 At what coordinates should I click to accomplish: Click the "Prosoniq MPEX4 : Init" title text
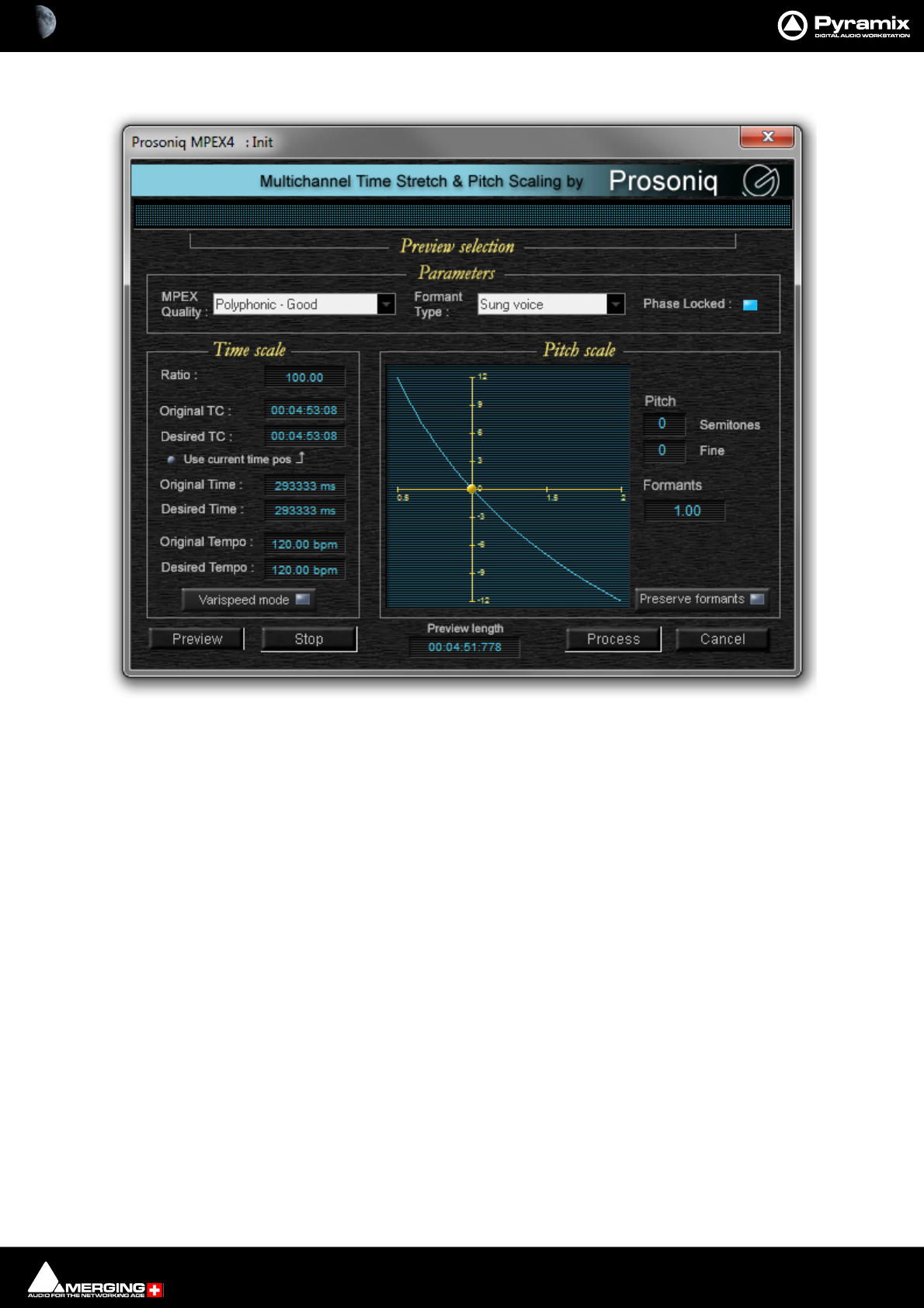(x=202, y=142)
